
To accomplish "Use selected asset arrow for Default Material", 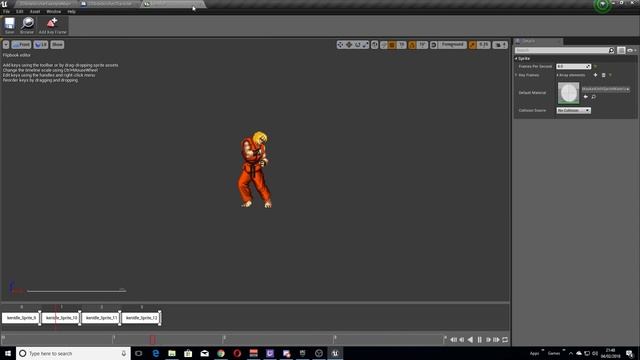I will point(586,97).
